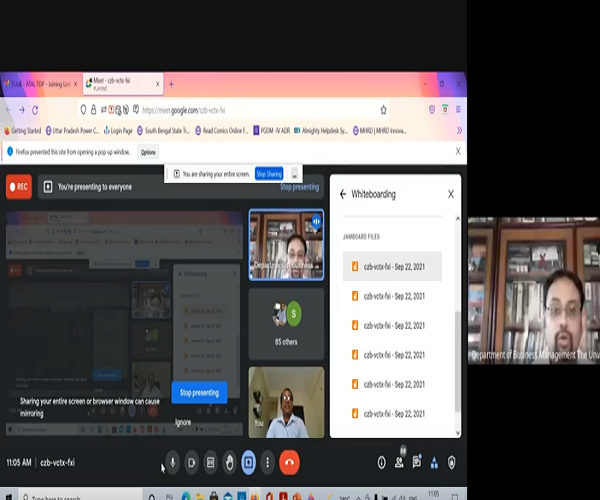The height and width of the screenshot is (500, 600).
Task: Toggle captions with the CC button
Action: [x=210, y=463]
